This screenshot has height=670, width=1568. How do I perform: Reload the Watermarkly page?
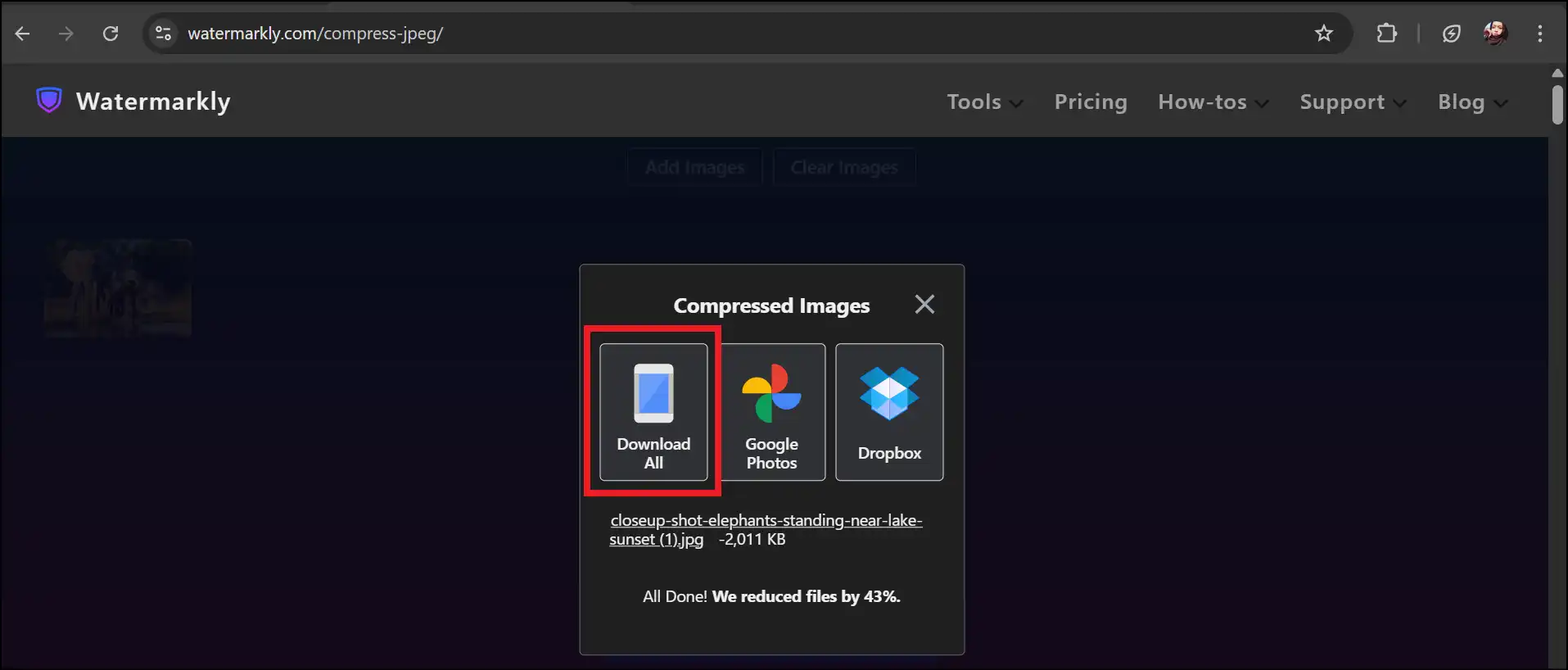(x=111, y=34)
